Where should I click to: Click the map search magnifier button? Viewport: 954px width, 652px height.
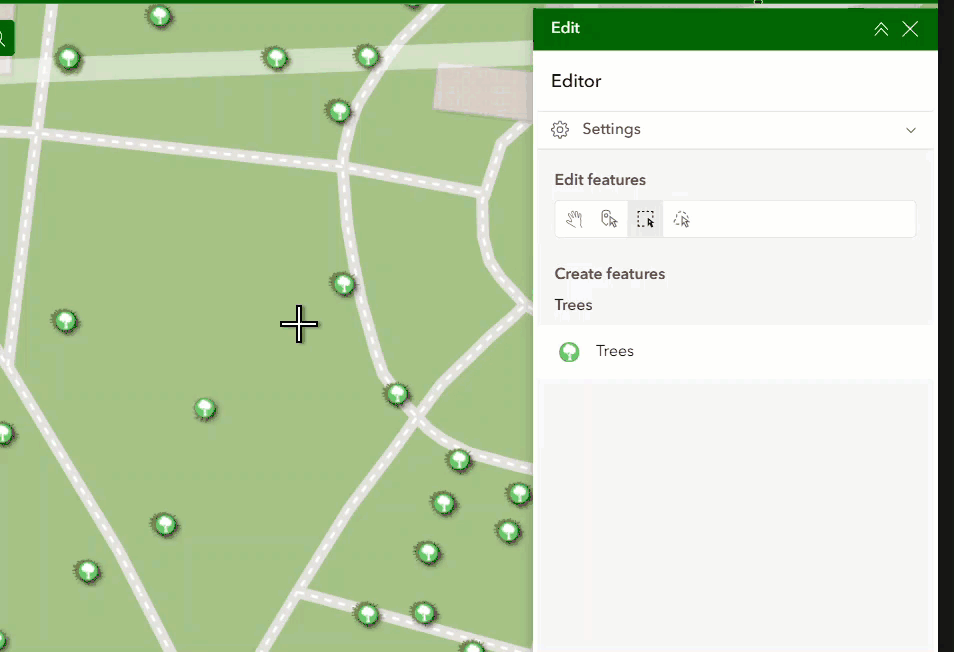5,38
